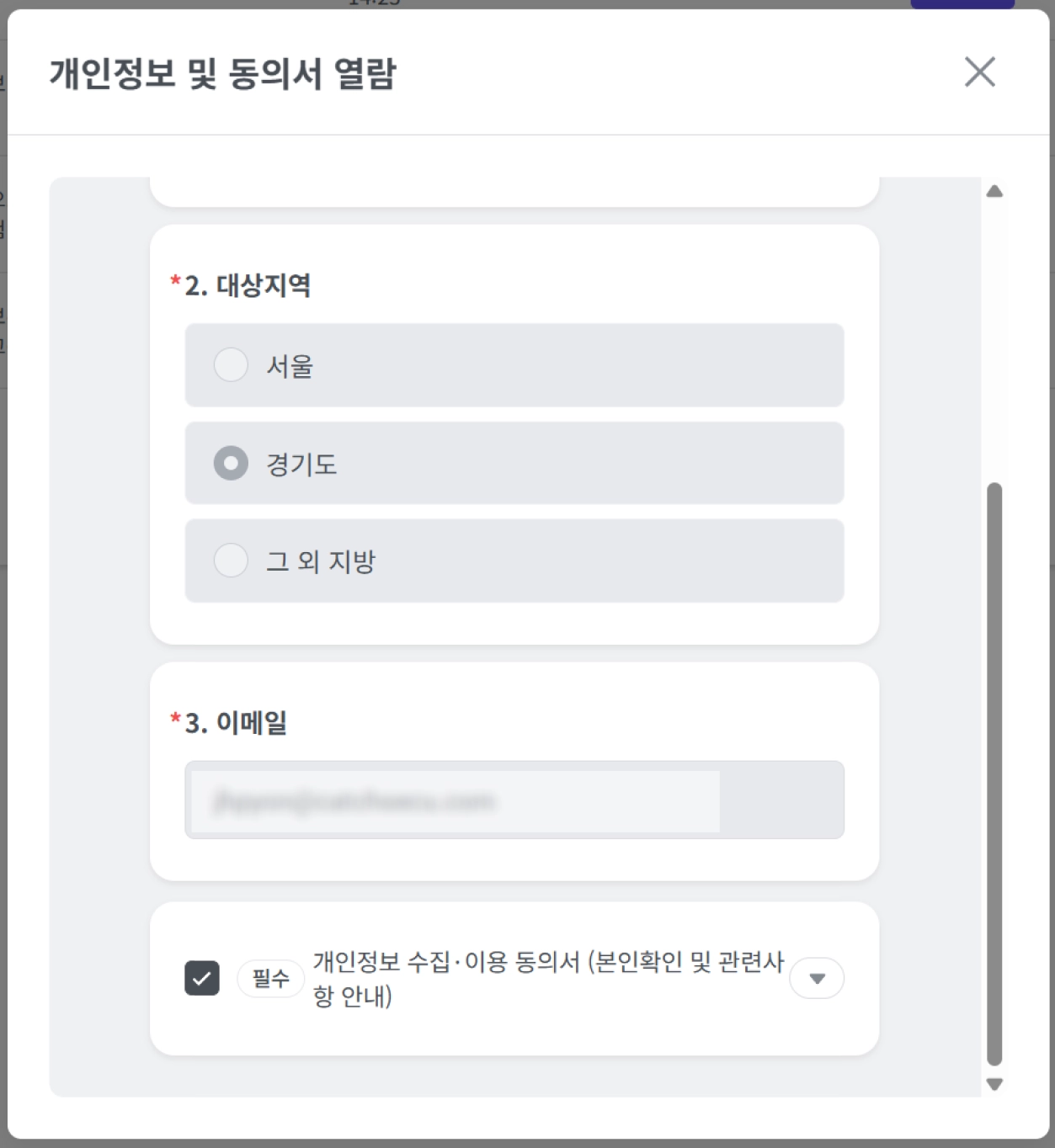Click the dialog title 개인정보 및 동의서 열람
The height and width of the screenshot is (1148, 1055).
click(222, 74)
